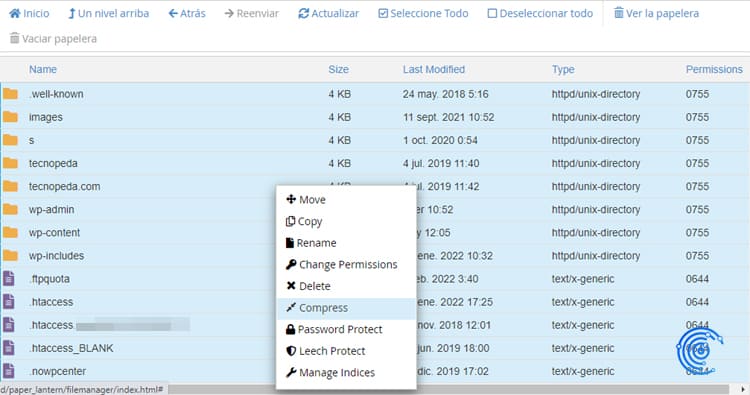Sort by Type column header
Image resolution: width=750 pixels, height=395 pixels.
point(562,69)
